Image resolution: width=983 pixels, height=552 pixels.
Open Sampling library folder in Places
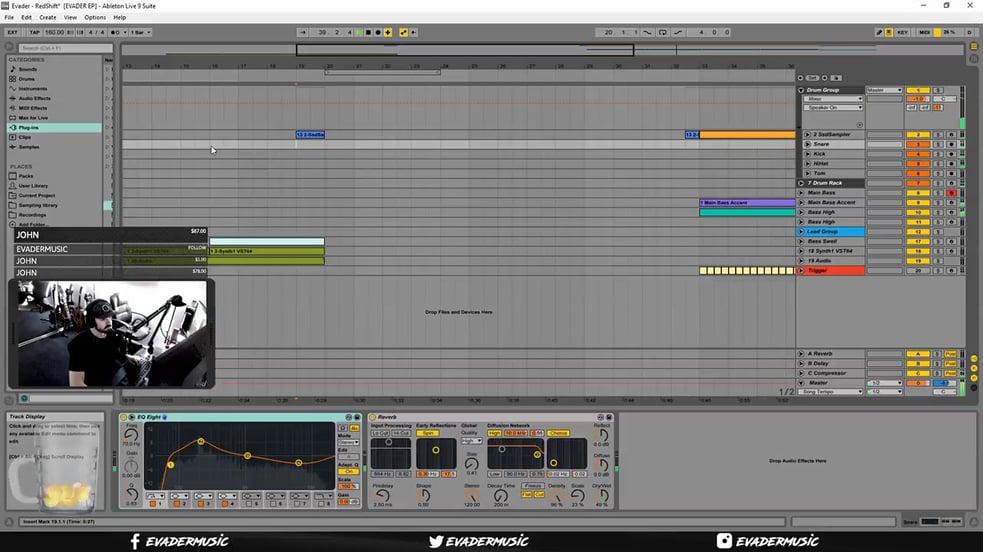click(38, 205)
